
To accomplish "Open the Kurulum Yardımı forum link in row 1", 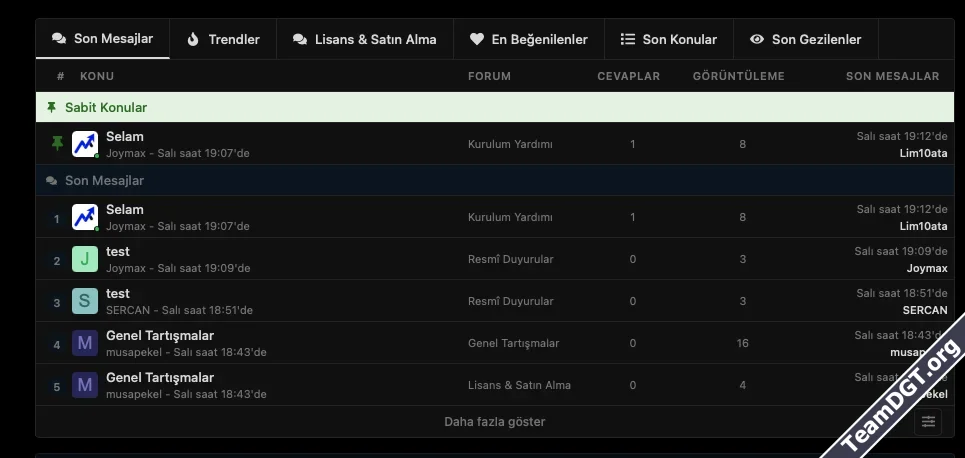I will [510, 217].
